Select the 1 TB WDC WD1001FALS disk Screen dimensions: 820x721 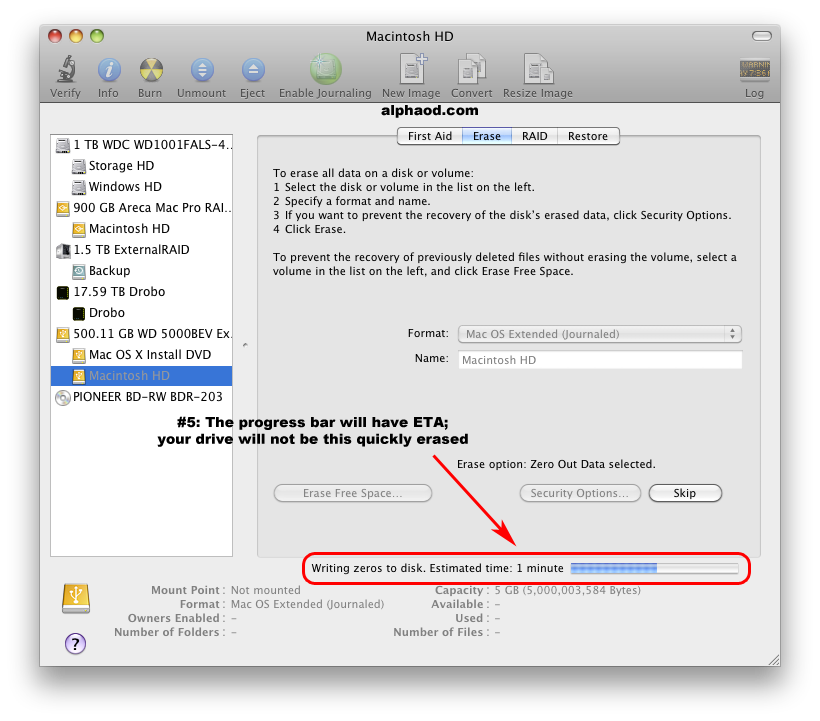coord(142,145)
